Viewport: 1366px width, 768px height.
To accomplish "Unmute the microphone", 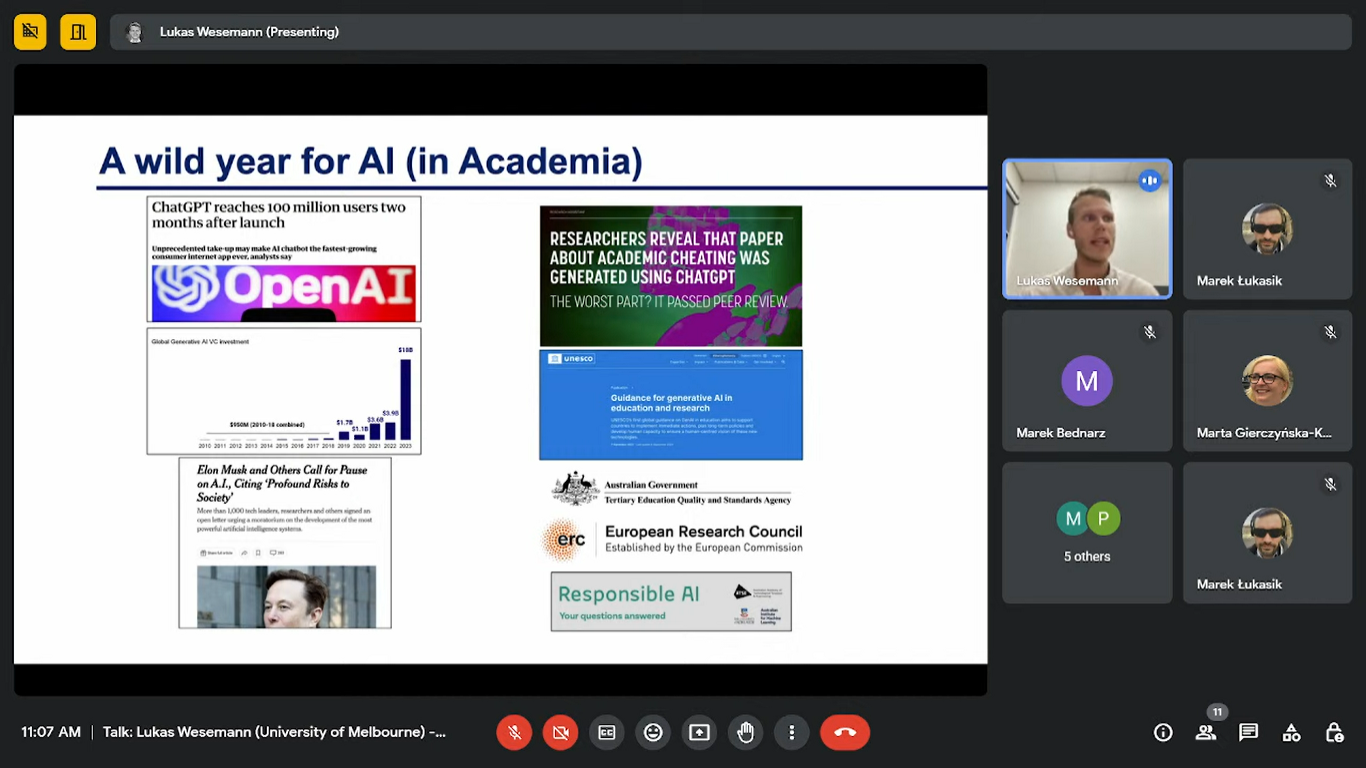I will pyautogui.click(x=514, y=733).
